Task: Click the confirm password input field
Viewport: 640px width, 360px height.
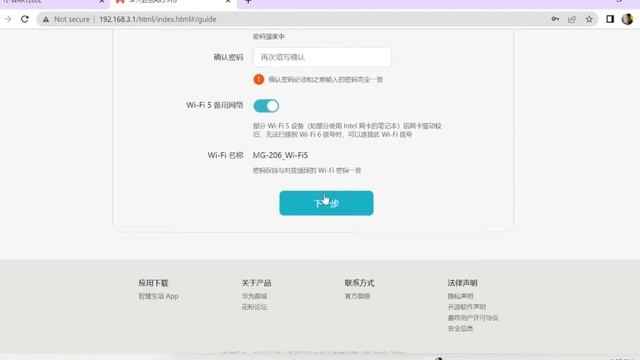Action: pos(322,57)
